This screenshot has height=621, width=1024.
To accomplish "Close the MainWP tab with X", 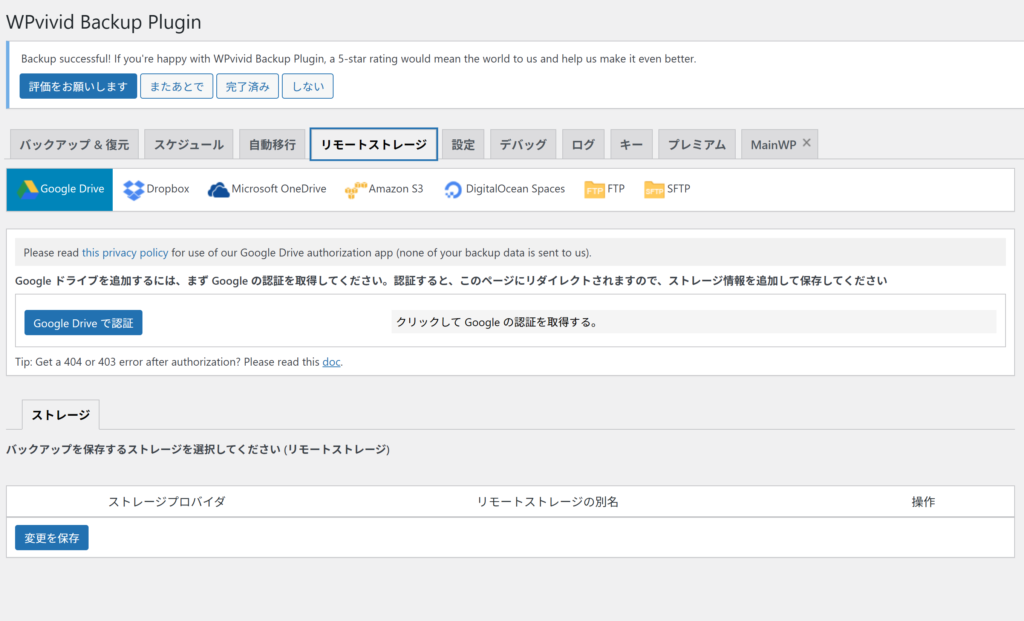I will click(807, 143).
